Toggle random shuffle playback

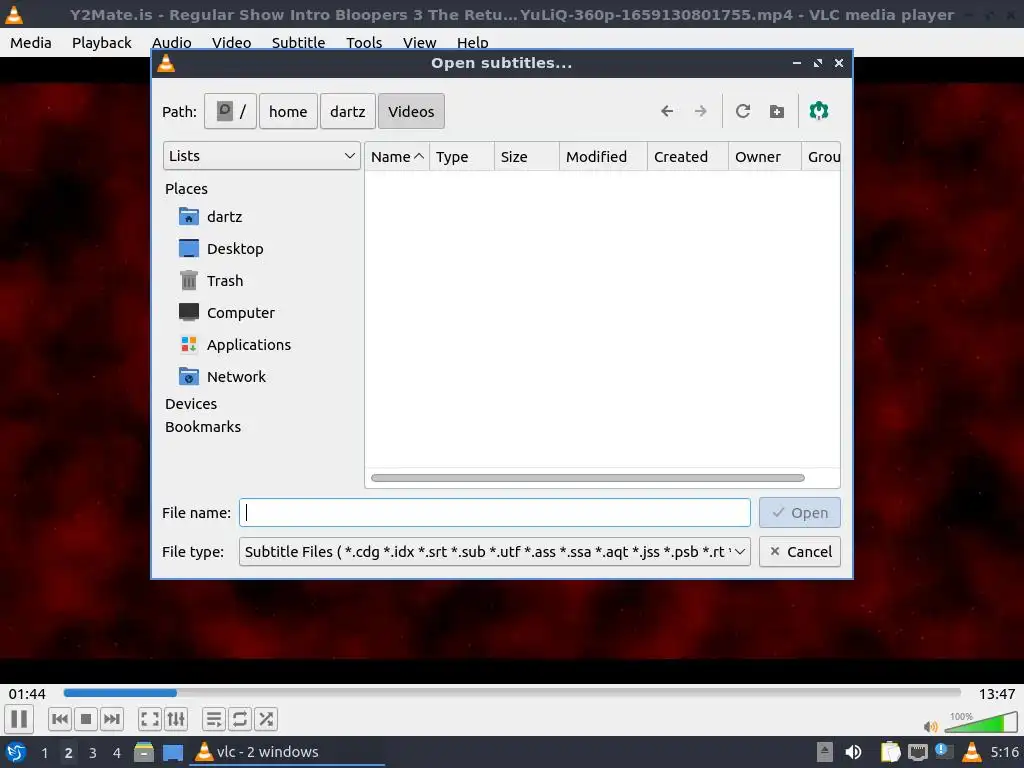point(266,719)
